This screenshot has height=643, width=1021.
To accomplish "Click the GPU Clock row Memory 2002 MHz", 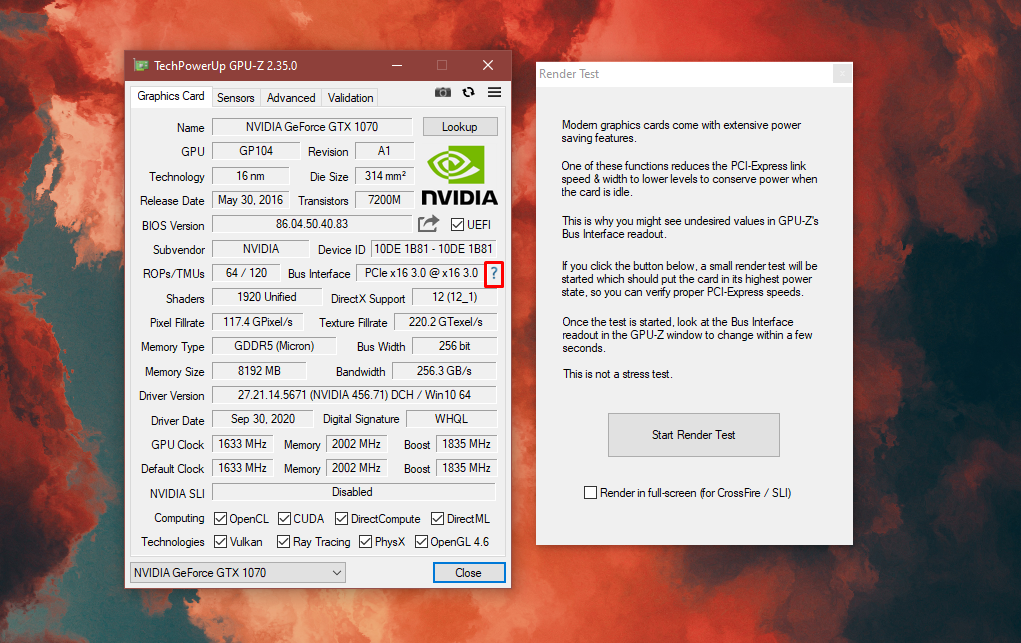I will tap(356, 444).
